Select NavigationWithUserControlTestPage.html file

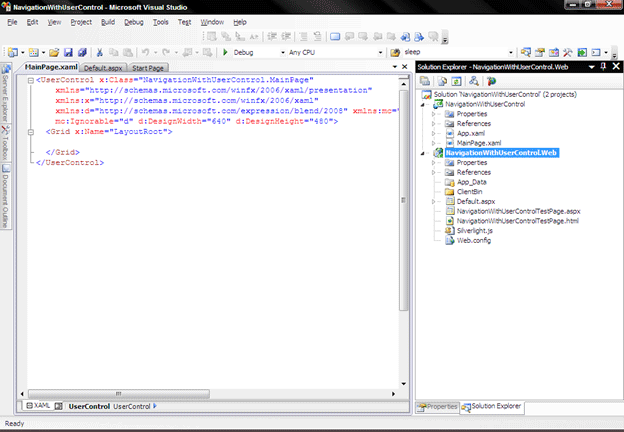[517, 221]
